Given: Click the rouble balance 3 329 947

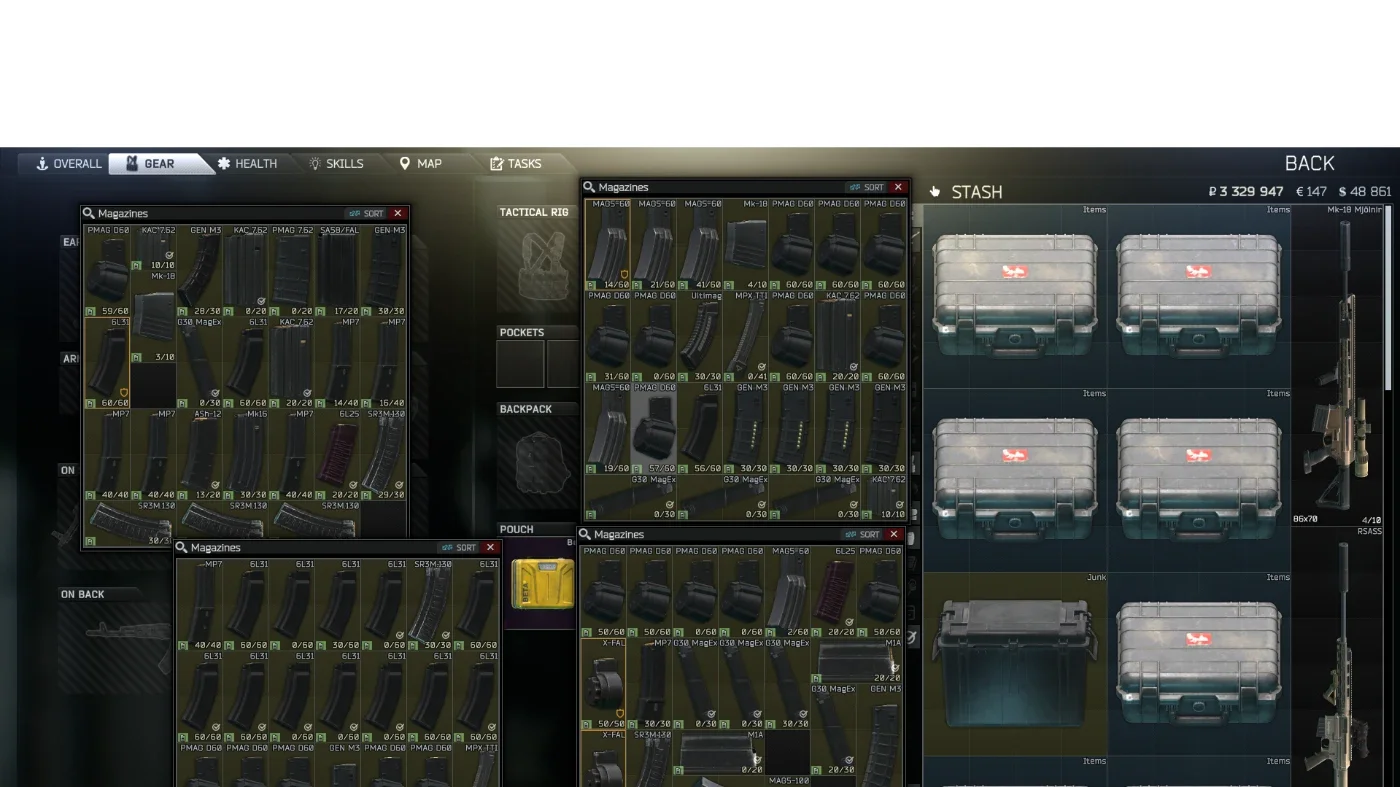Looking at the screenshot, I should 1246,192.
